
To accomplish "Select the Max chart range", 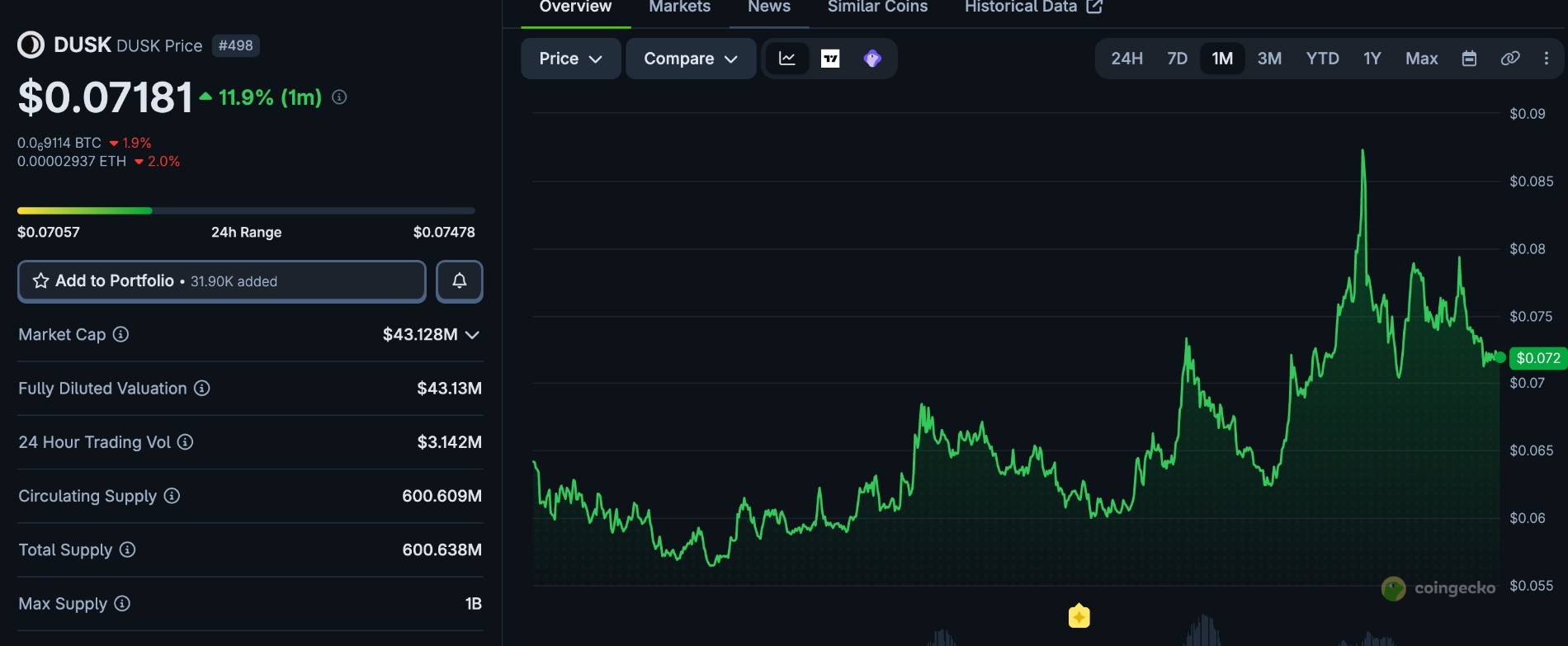I will coord(1422,59).
